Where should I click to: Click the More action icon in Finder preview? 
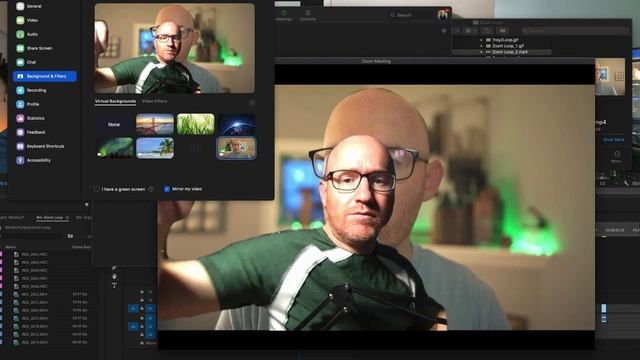(x=617, y=156)
